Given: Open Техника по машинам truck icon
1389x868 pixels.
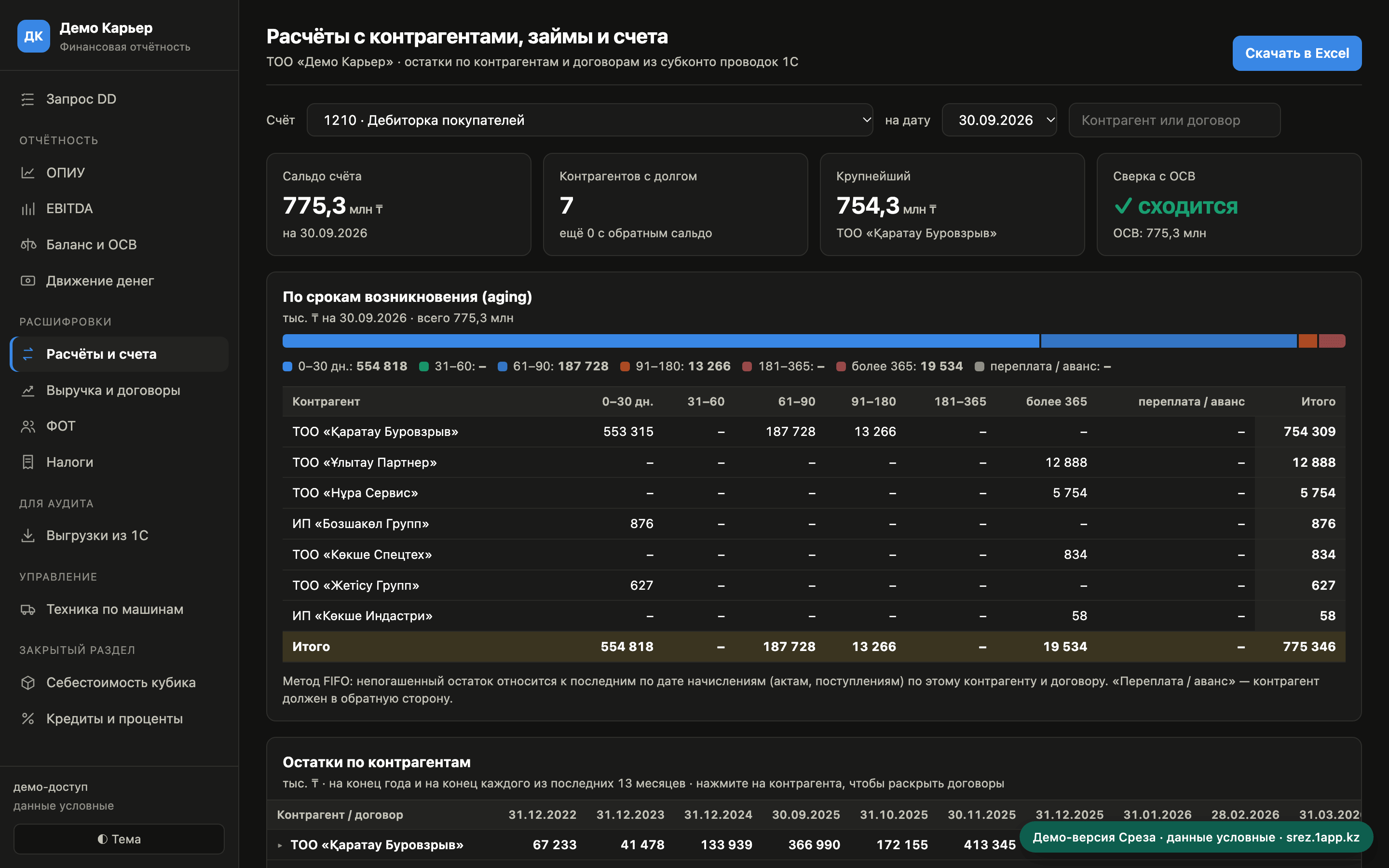Looking at the screenshot, I should point(27,610).
